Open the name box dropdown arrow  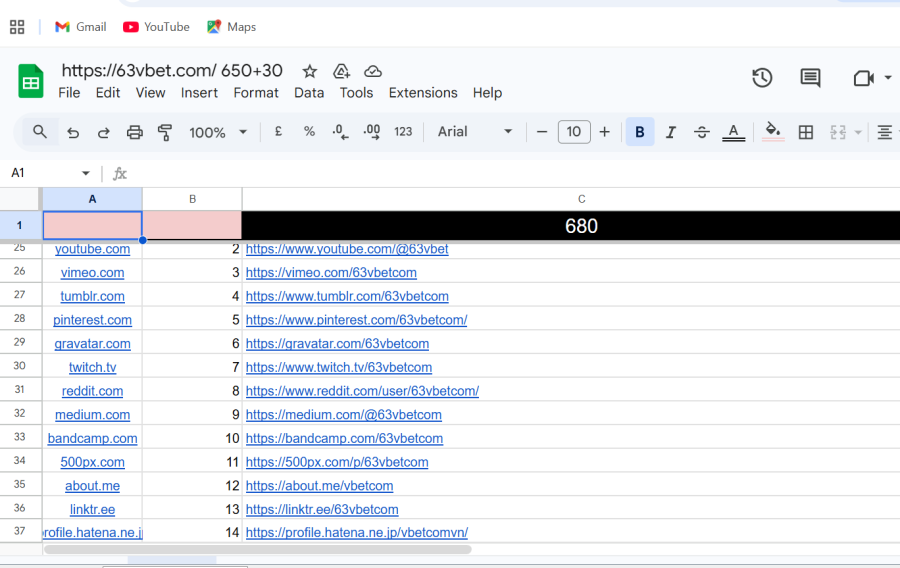86,173
